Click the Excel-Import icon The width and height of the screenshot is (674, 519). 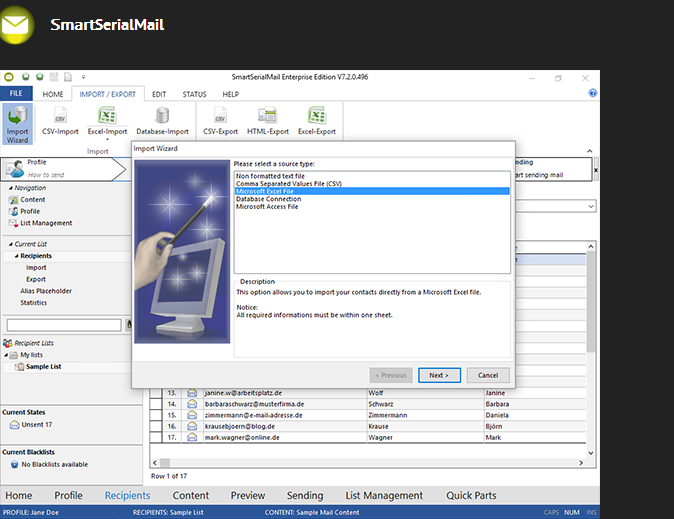coord(107,116)
